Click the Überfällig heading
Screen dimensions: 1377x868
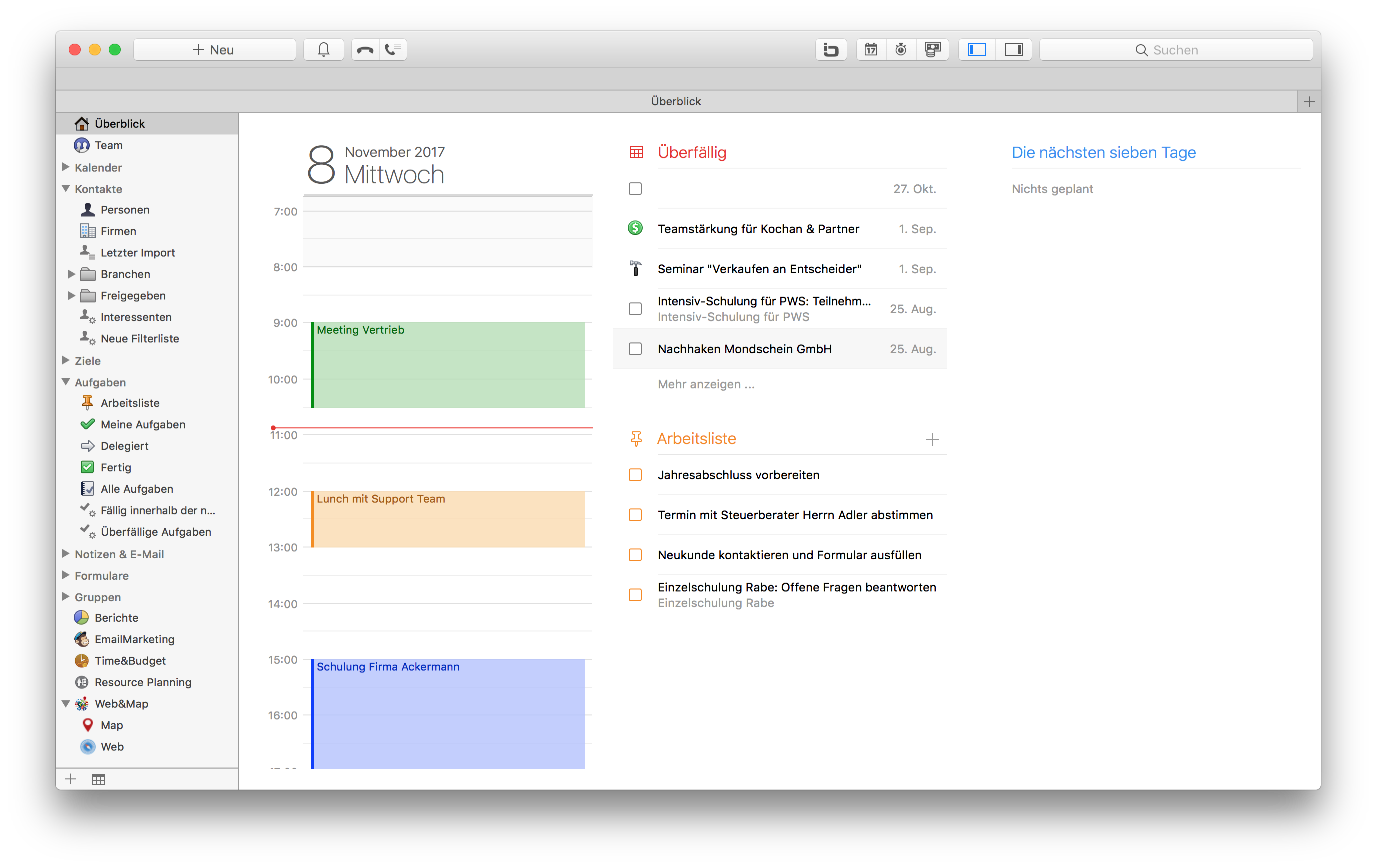tap(692, 152)
